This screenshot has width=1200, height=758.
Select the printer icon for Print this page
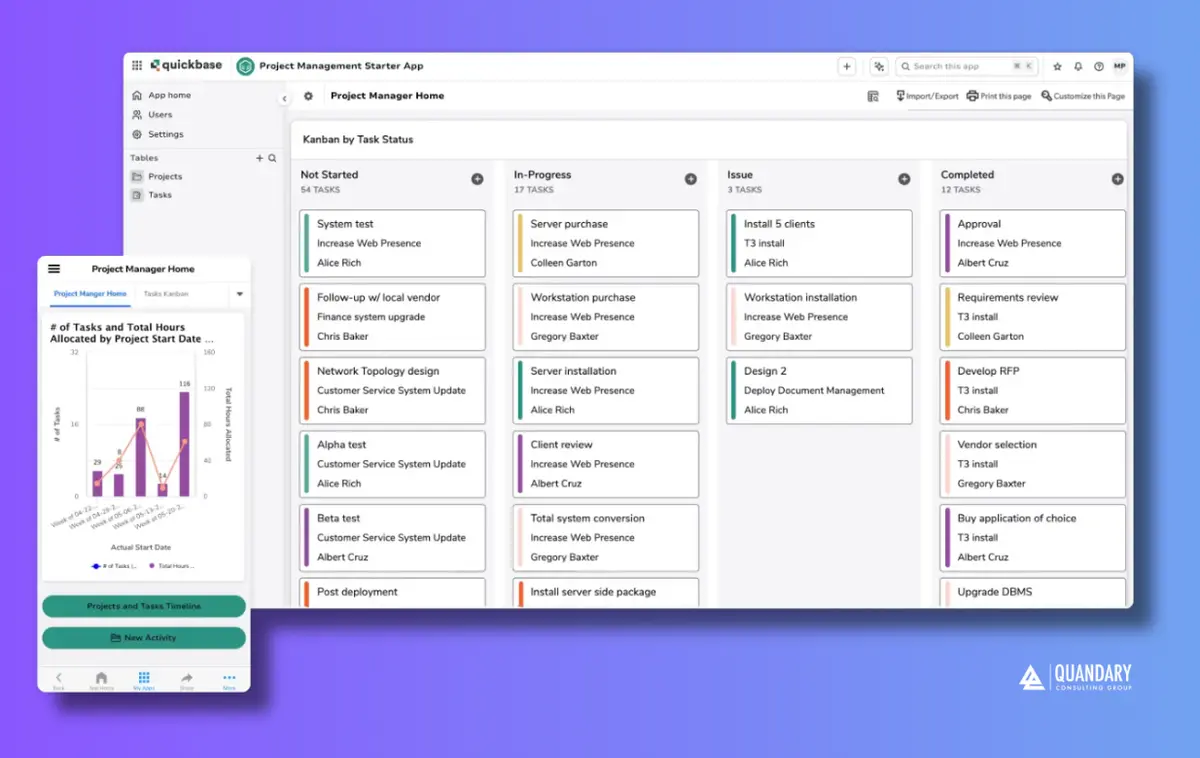pos(971,97)
